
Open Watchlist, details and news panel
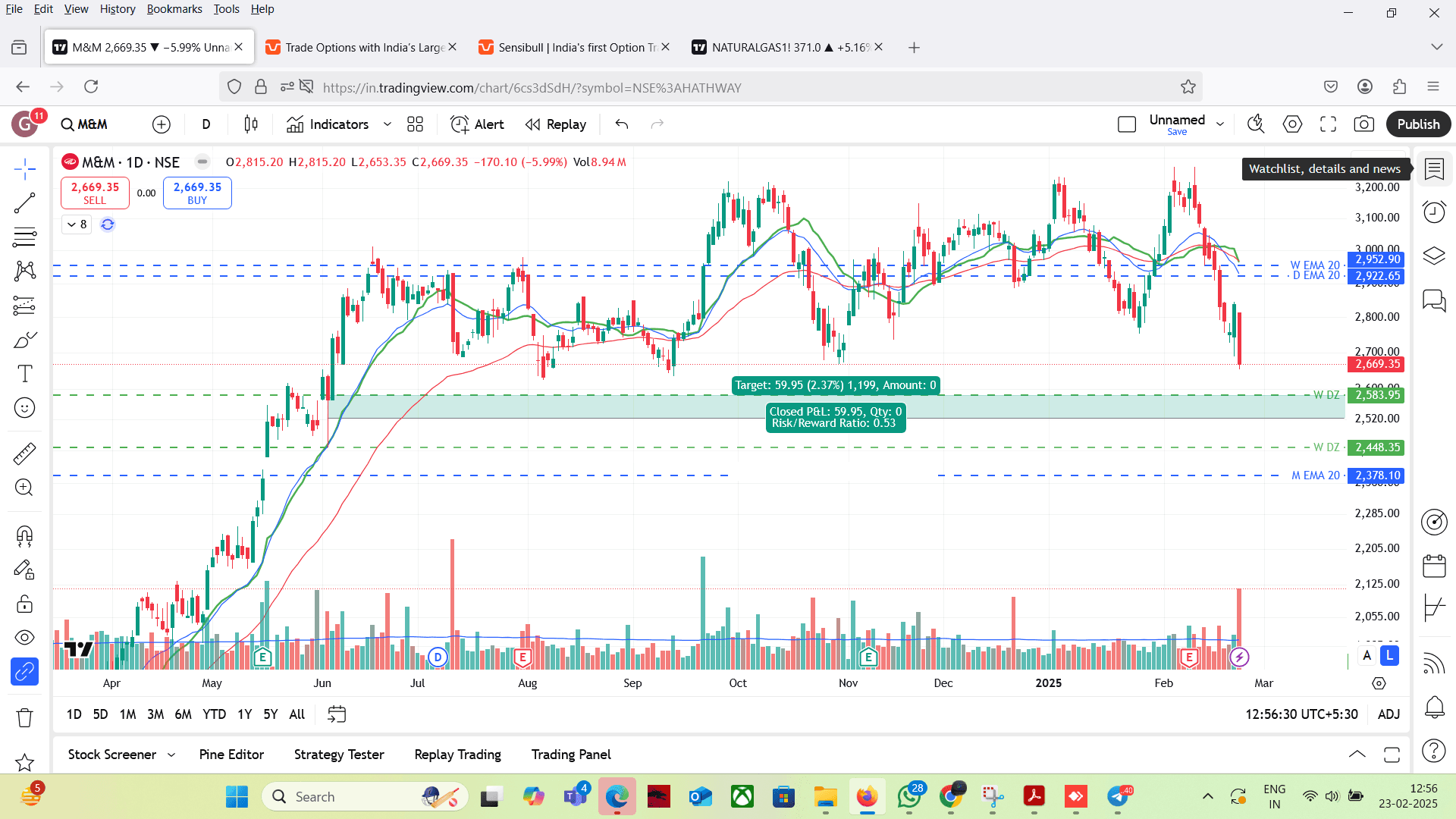tap(1434, 169)
